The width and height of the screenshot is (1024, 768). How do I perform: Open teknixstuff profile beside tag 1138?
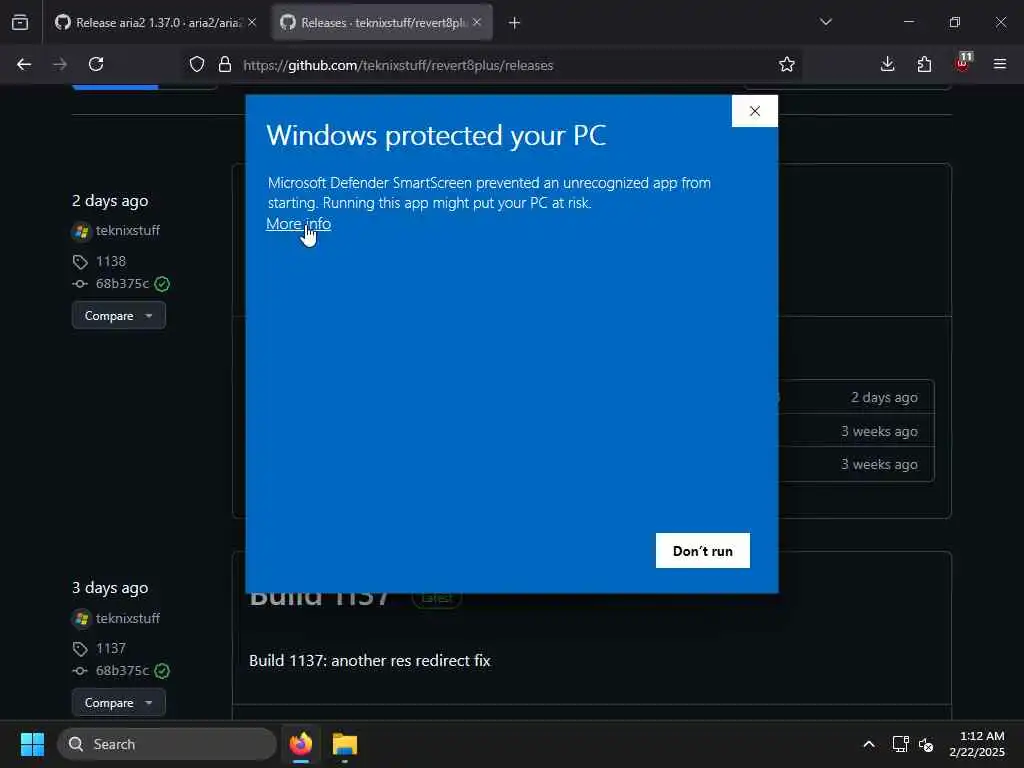pos(127,231)
